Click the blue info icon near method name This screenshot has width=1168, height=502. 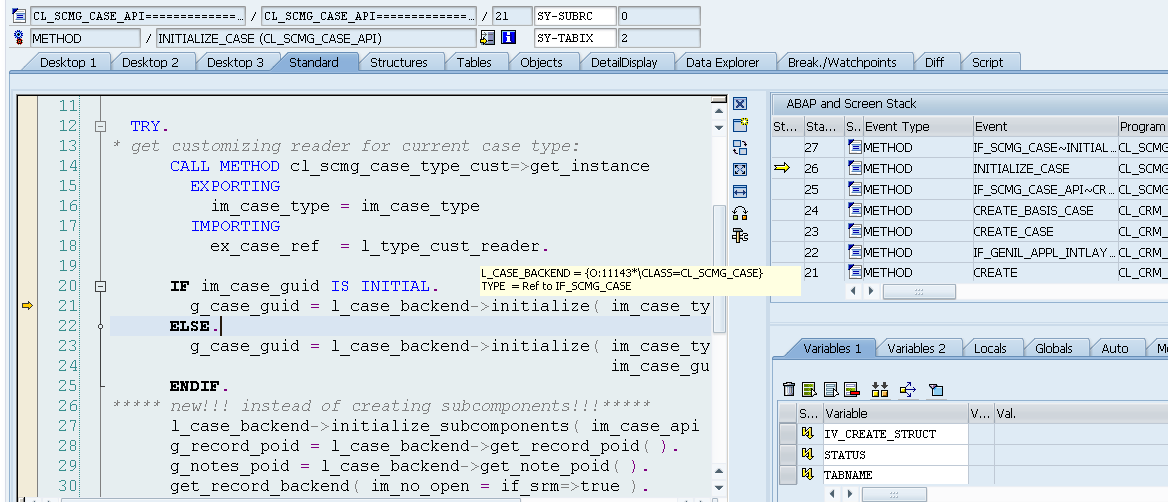[508, 38]
